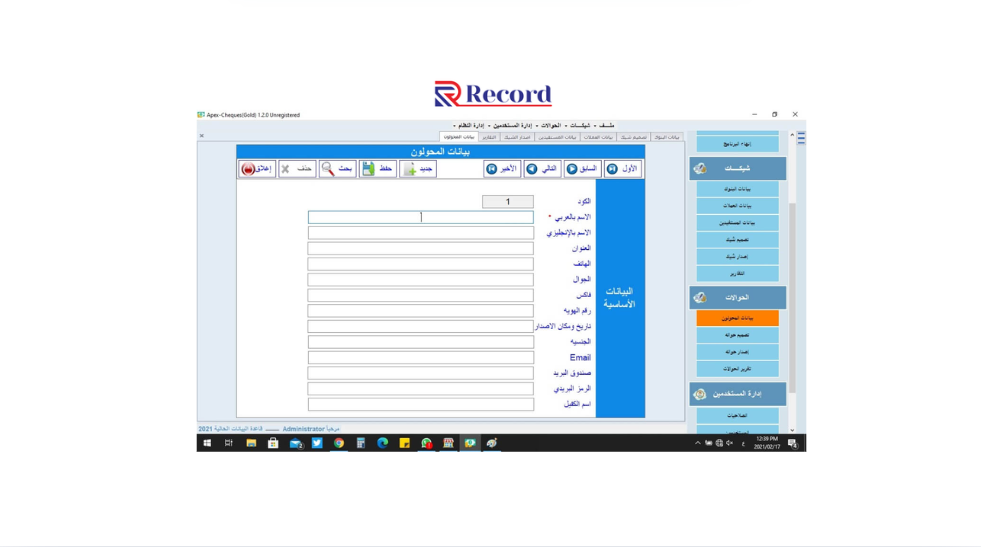Go to next record (التالي)
The height and width of the screenshot is (547, 981).
[x=542, y=169]
